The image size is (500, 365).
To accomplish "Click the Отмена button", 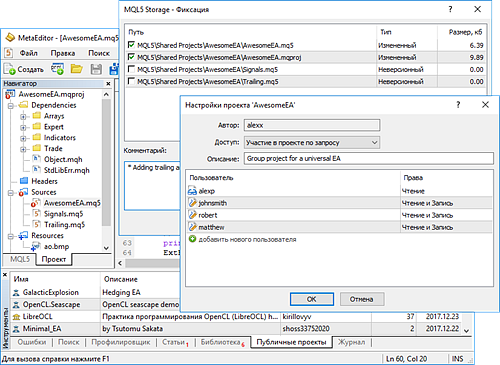I will pyautogui.click(x=362, y=299).
